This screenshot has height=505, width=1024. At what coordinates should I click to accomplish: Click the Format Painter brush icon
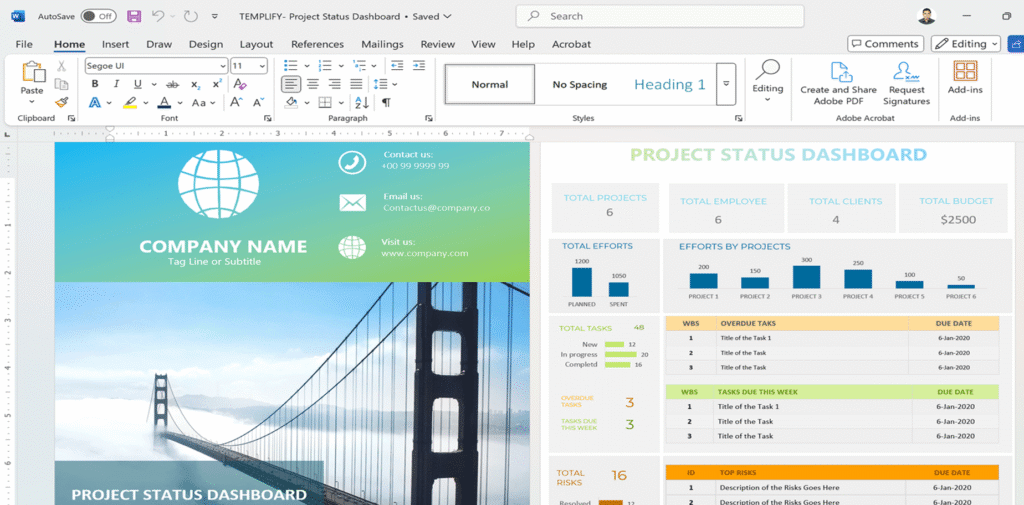[62, 102]
